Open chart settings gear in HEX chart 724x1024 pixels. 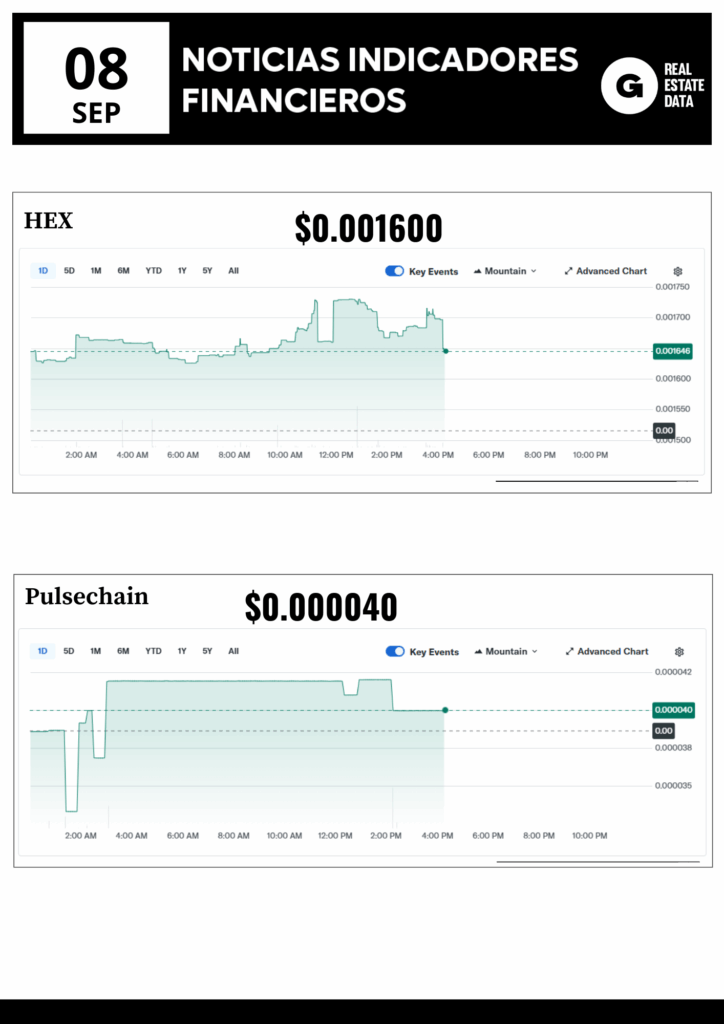(x=678, y=271)
